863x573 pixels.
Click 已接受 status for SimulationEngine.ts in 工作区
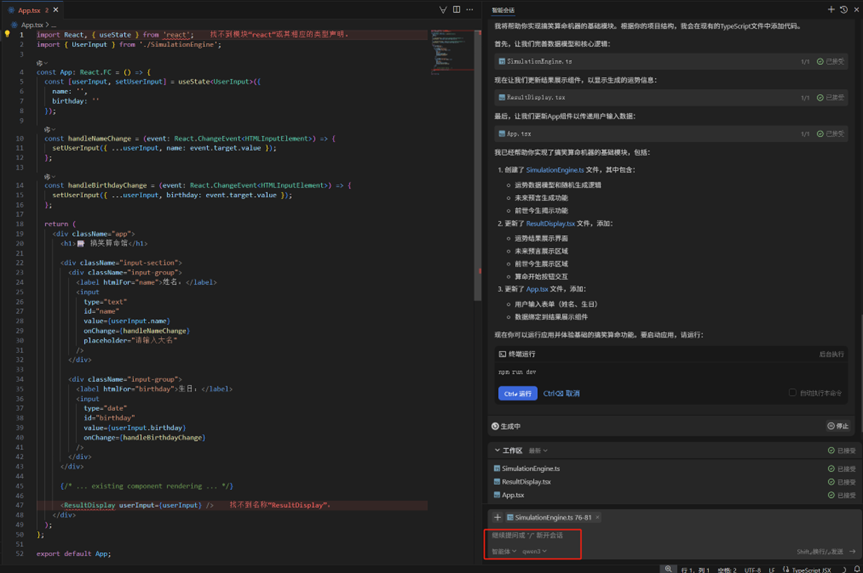[x=842, y=469]
